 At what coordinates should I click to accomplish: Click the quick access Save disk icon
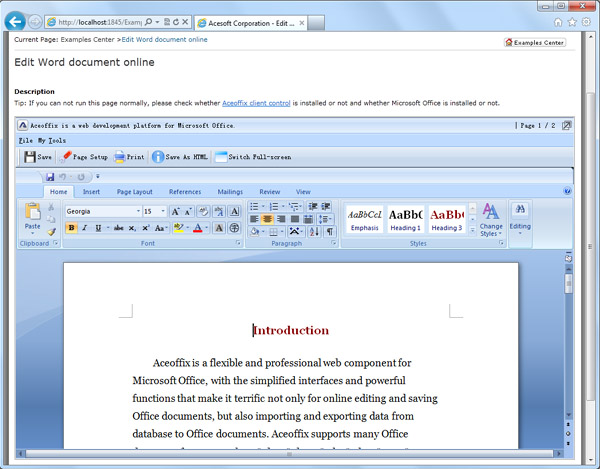(x=50, y=177)
